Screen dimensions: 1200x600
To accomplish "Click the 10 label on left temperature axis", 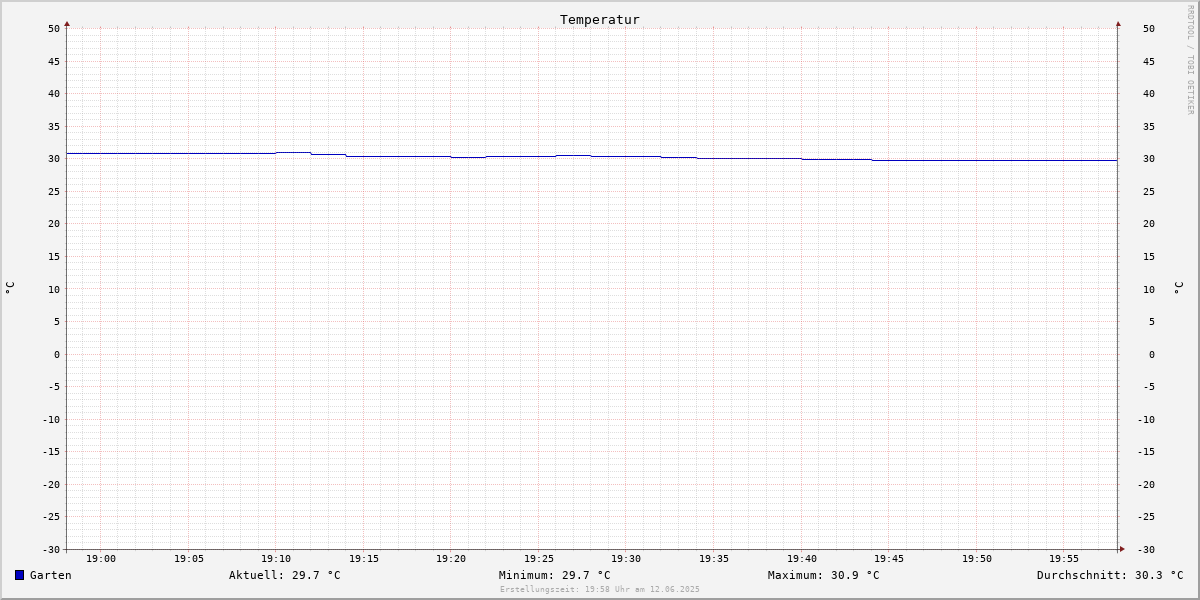I will [x=54, y=289].
